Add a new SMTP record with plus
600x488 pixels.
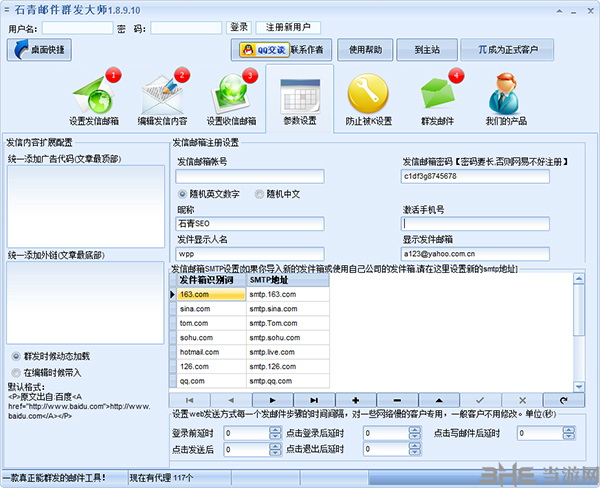(x=356, y=400)
